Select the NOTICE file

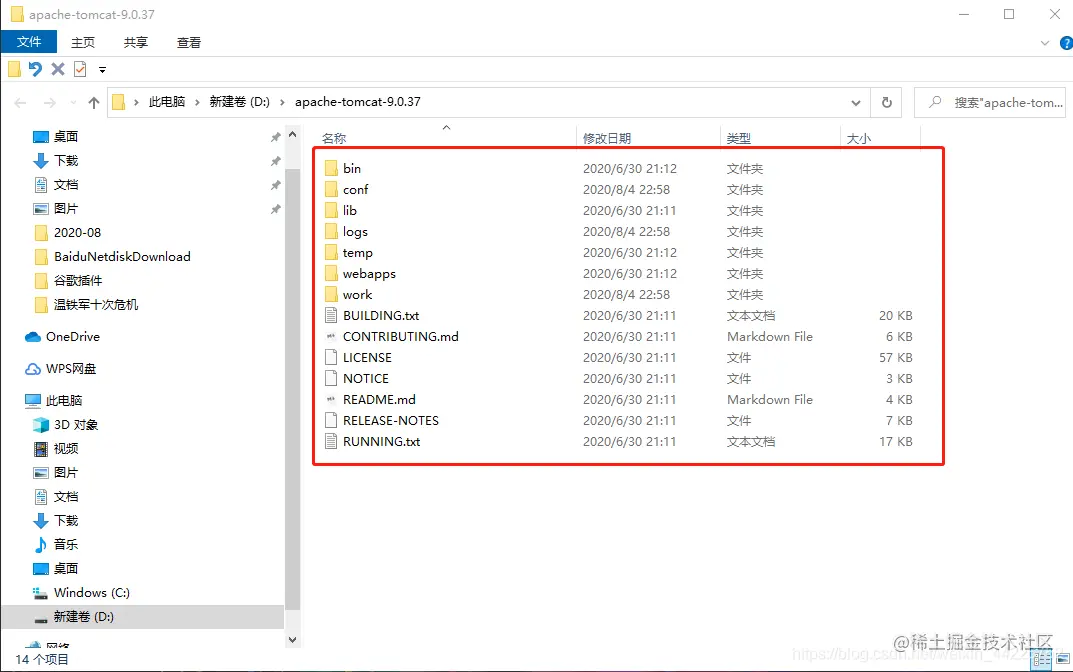point(365,379)
